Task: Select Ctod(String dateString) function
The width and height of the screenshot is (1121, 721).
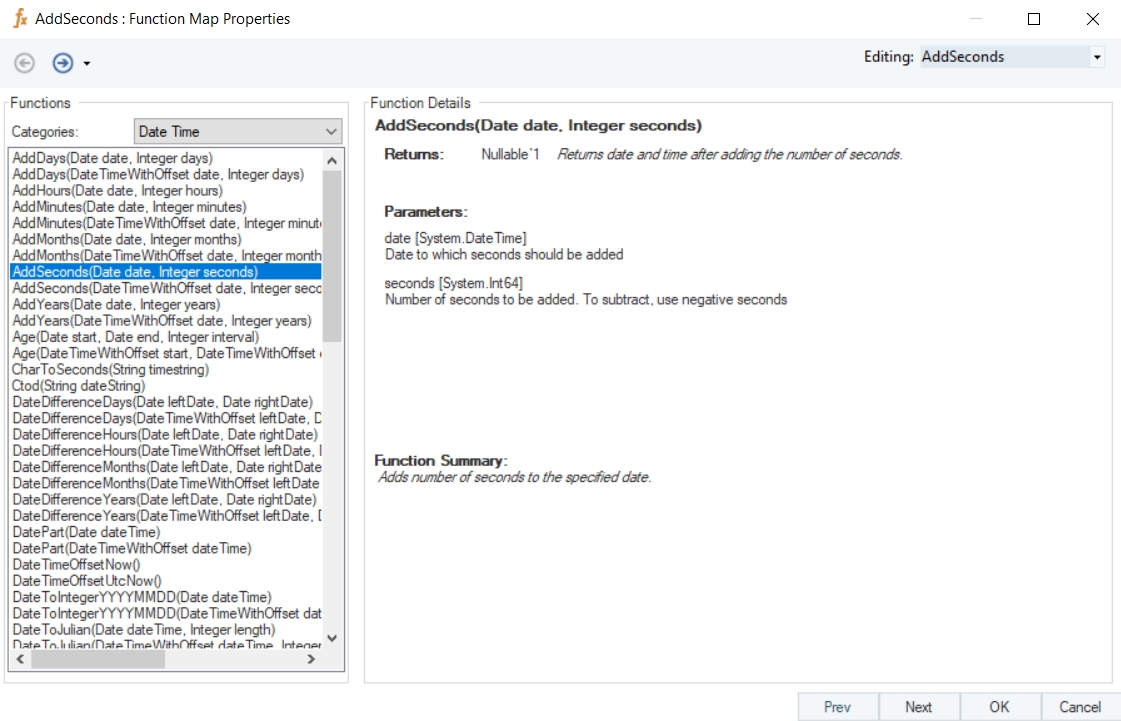Action: pos(79,386)
